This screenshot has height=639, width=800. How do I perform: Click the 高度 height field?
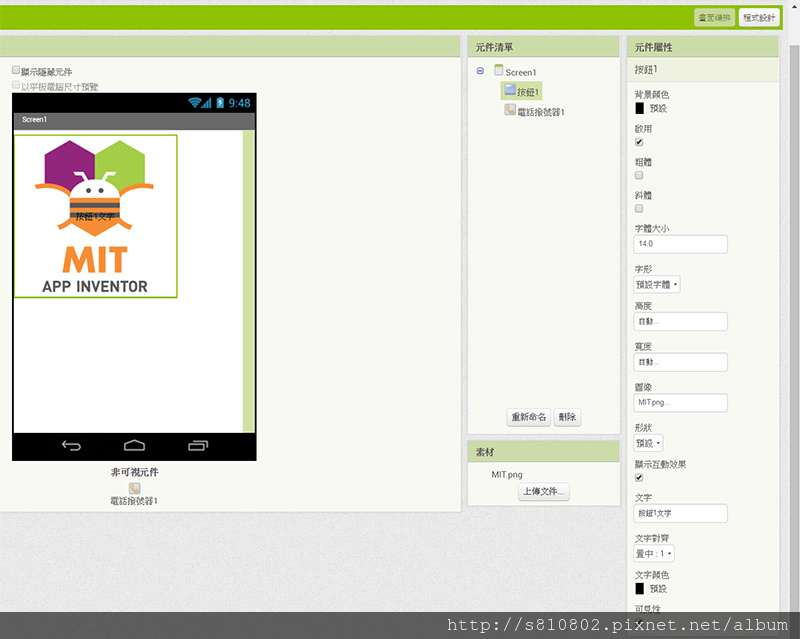click(681, 322)
